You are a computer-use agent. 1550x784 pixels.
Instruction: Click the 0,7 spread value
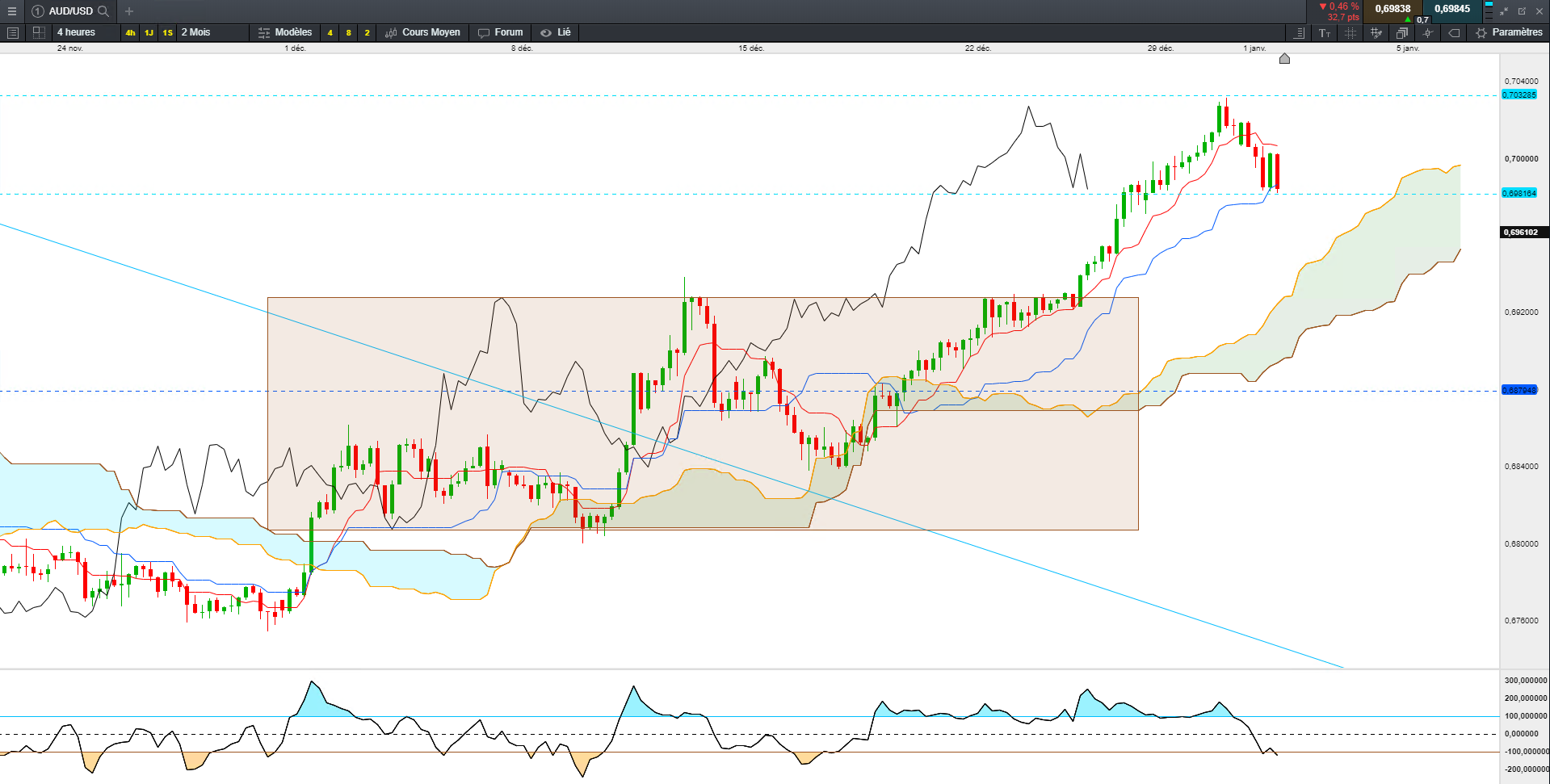[x=1423, y=19]
